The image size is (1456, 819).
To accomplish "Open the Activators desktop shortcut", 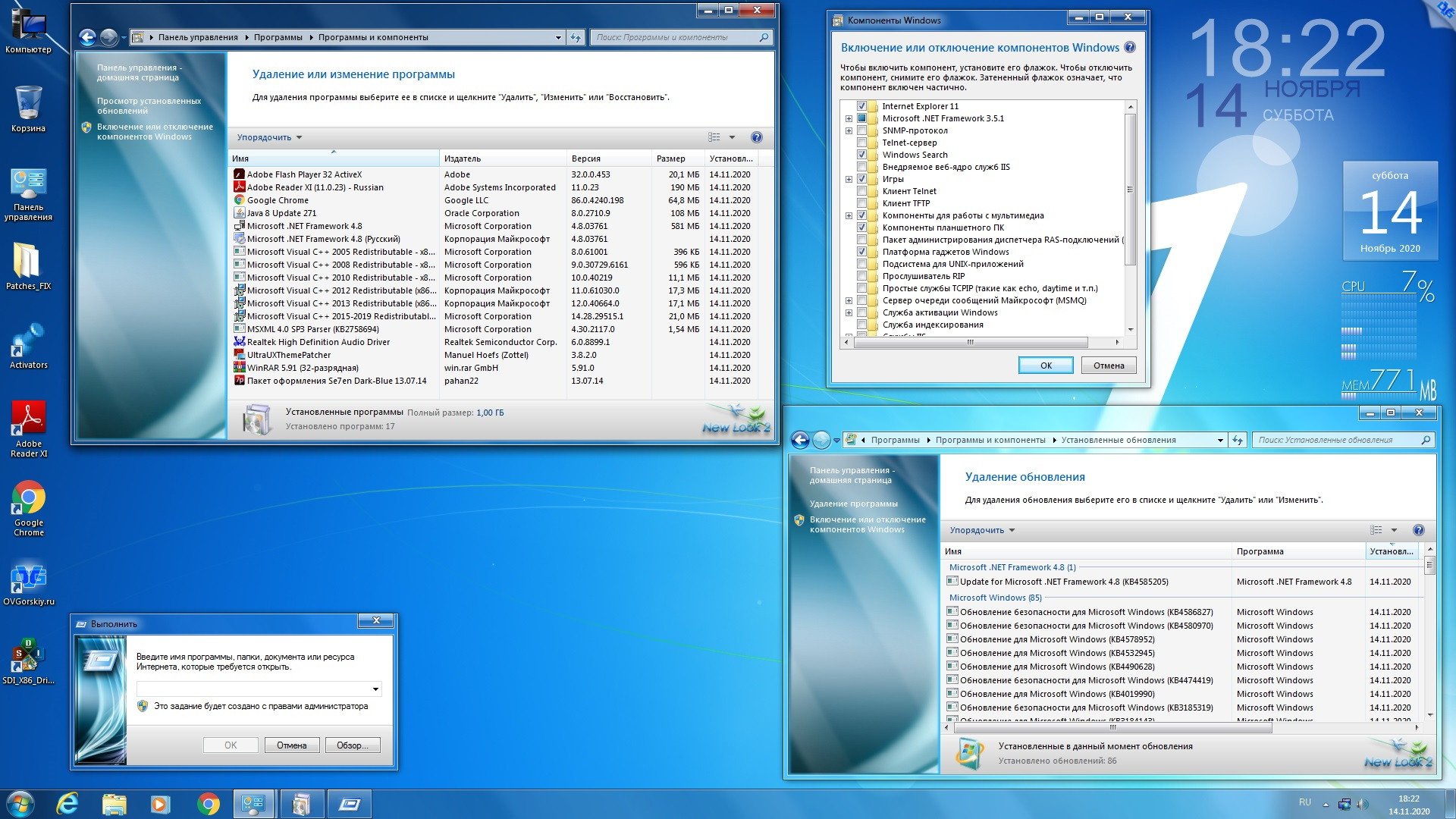I will point(28,346).
